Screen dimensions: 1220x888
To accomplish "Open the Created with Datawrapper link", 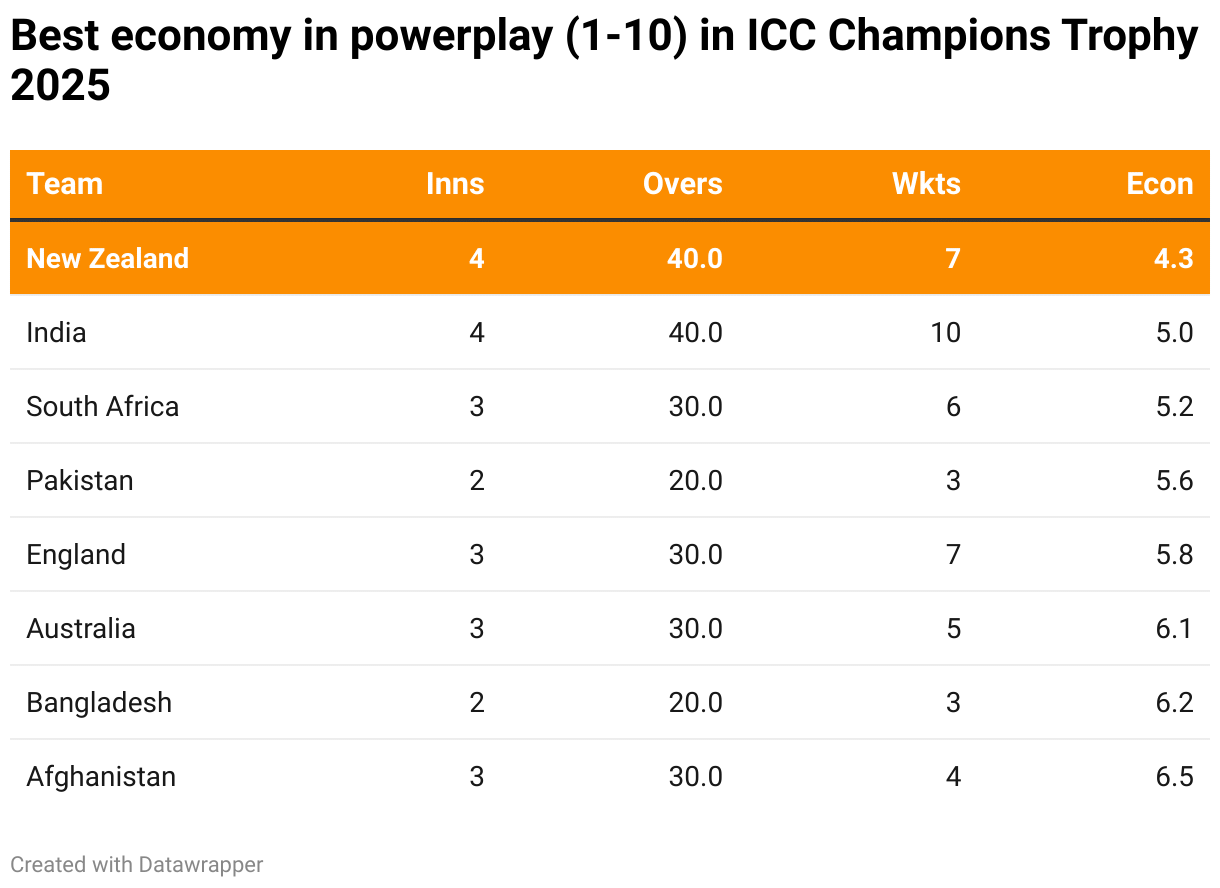I will [x=137, y=864].
